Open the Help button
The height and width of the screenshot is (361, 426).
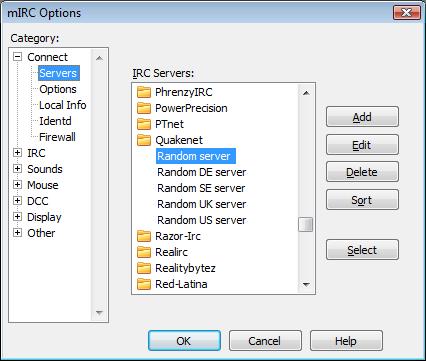click(x=346, y=341)
